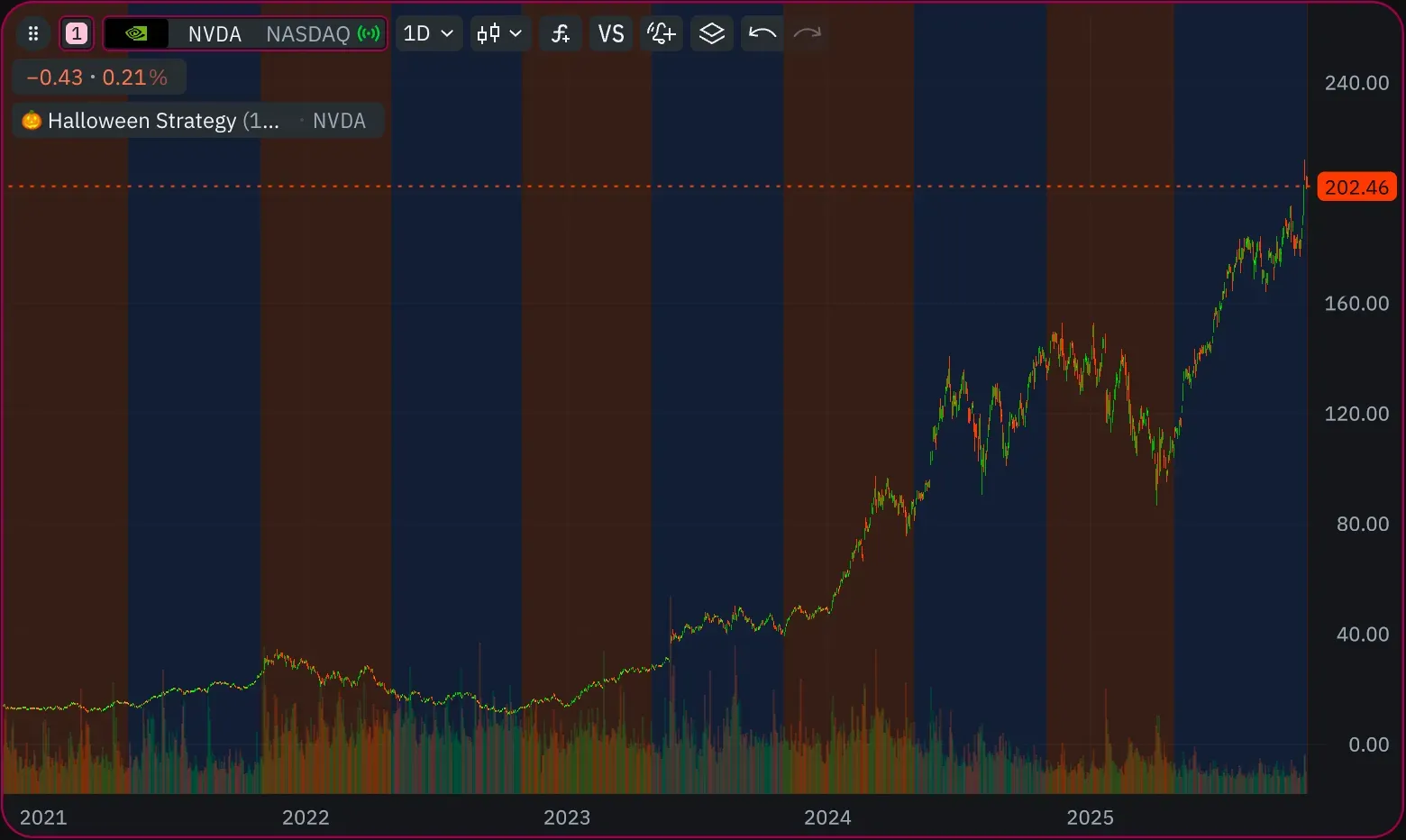This screenshot has width=1406, height=840.
Task: Click the NASDAQ exchange label
Action: tap(307, 34)
